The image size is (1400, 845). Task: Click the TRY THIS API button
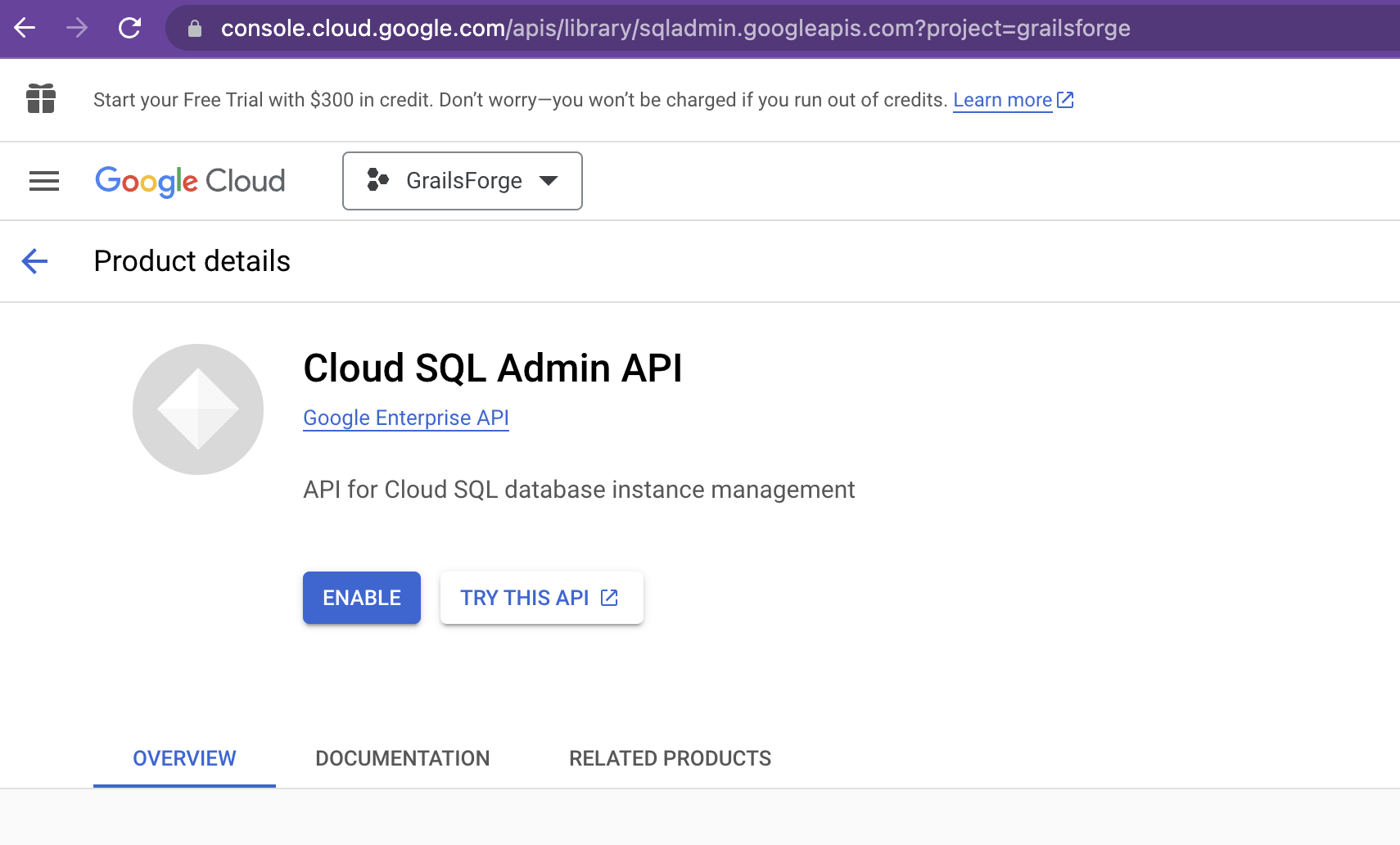click(542, 598)
